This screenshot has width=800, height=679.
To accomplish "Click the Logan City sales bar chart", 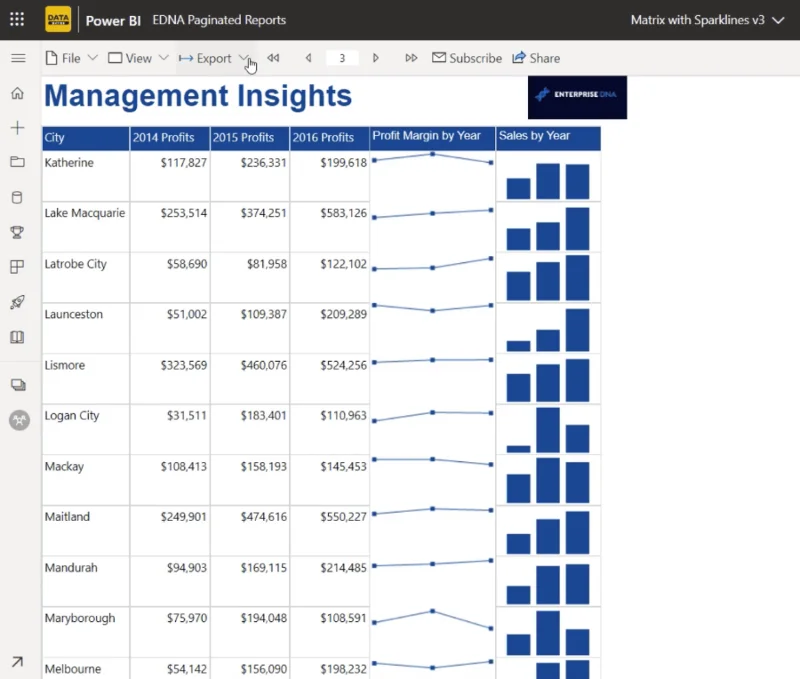I will pyautogui.click(x=548, y=430).
